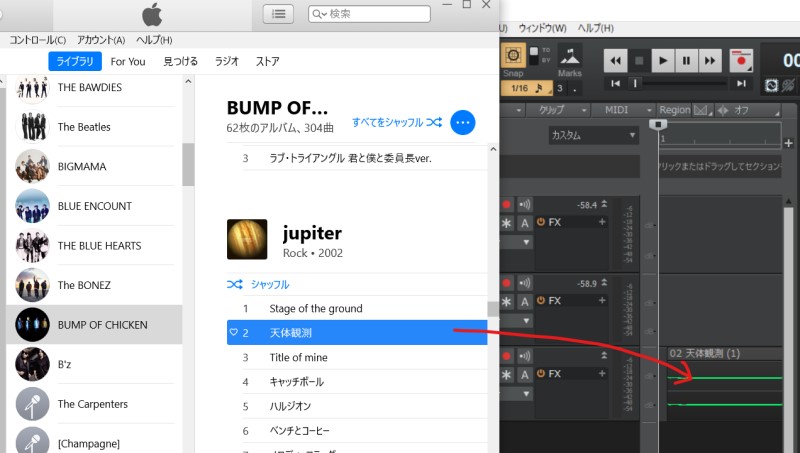Toggle the audio engine button in Cakewalk
Image resolution: width=800 pixels, height=453 pixels.
pos(771,85)
